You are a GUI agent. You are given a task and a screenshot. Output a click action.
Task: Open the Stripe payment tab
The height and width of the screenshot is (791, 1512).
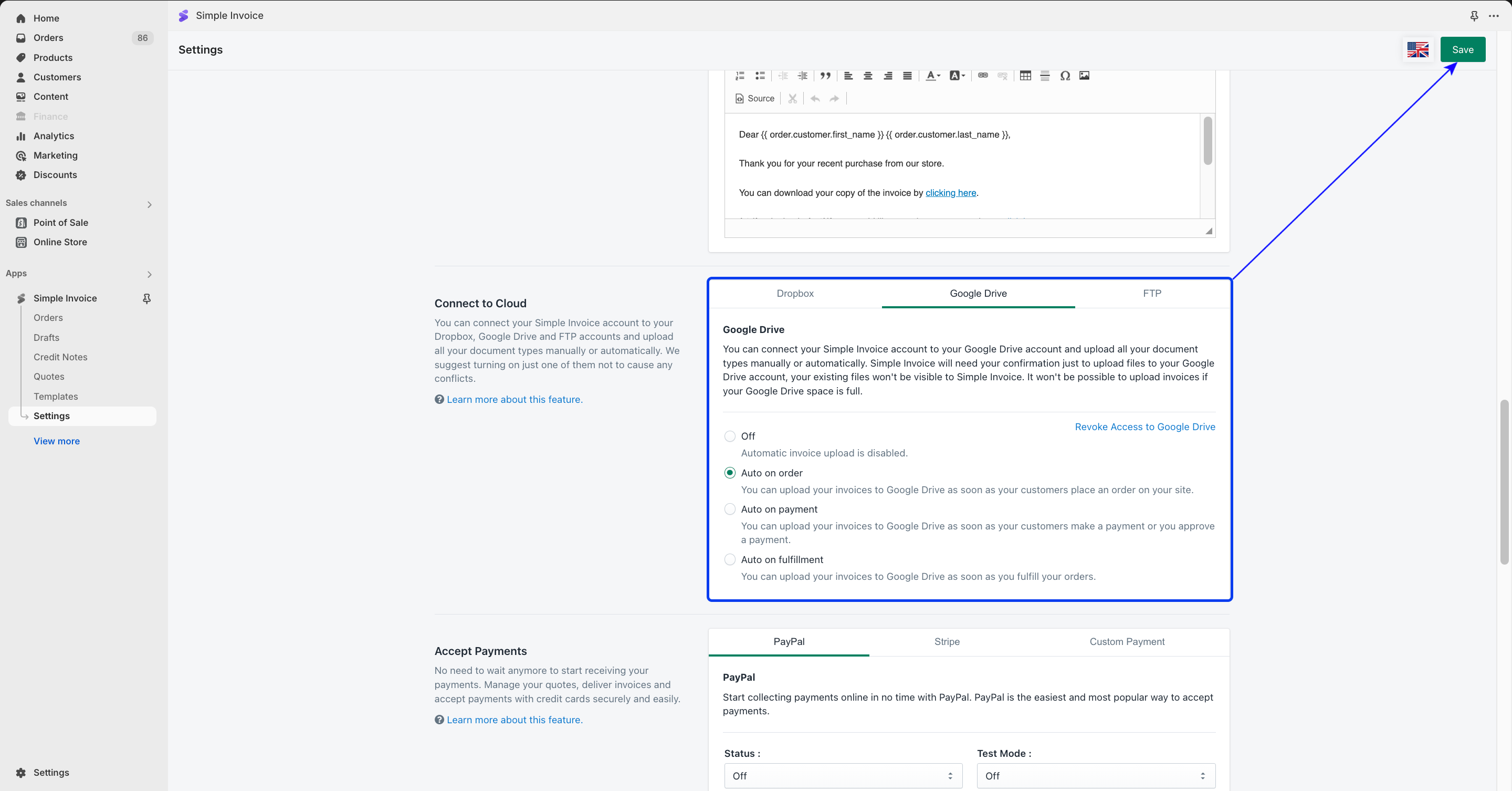[x=946, y=642]
